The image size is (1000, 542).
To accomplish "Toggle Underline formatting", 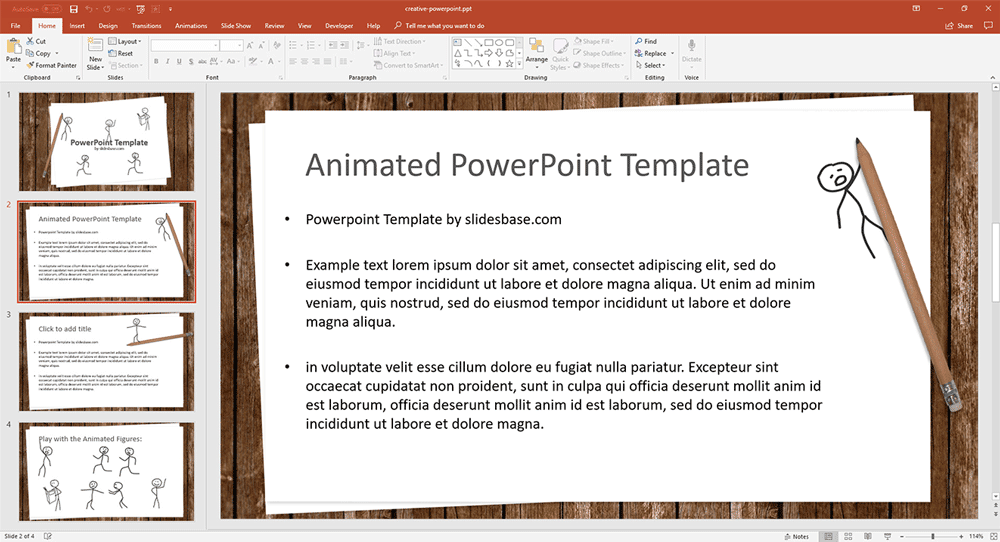I will [x=179, y=61].
